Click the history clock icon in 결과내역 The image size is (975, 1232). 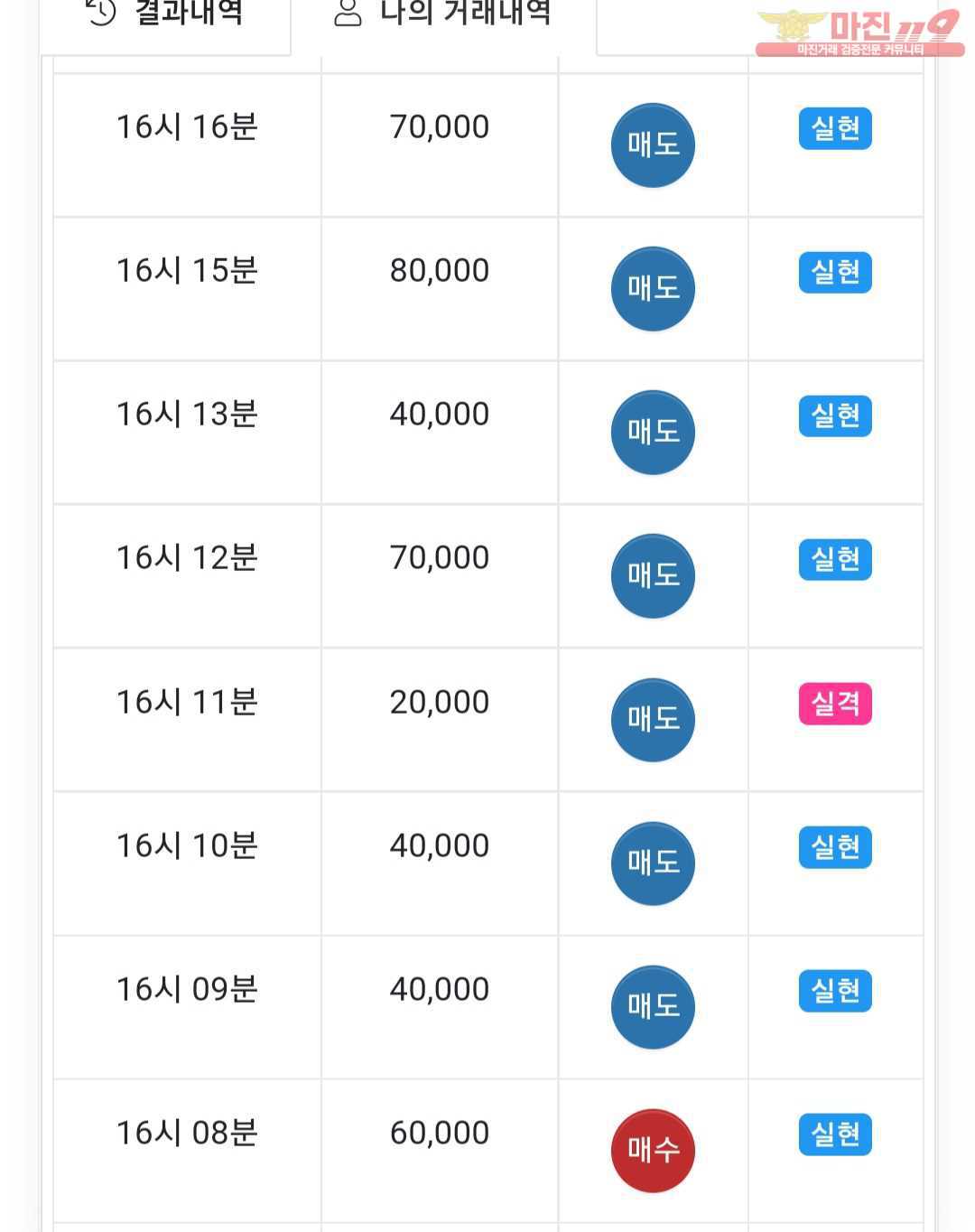click(101, 12)
